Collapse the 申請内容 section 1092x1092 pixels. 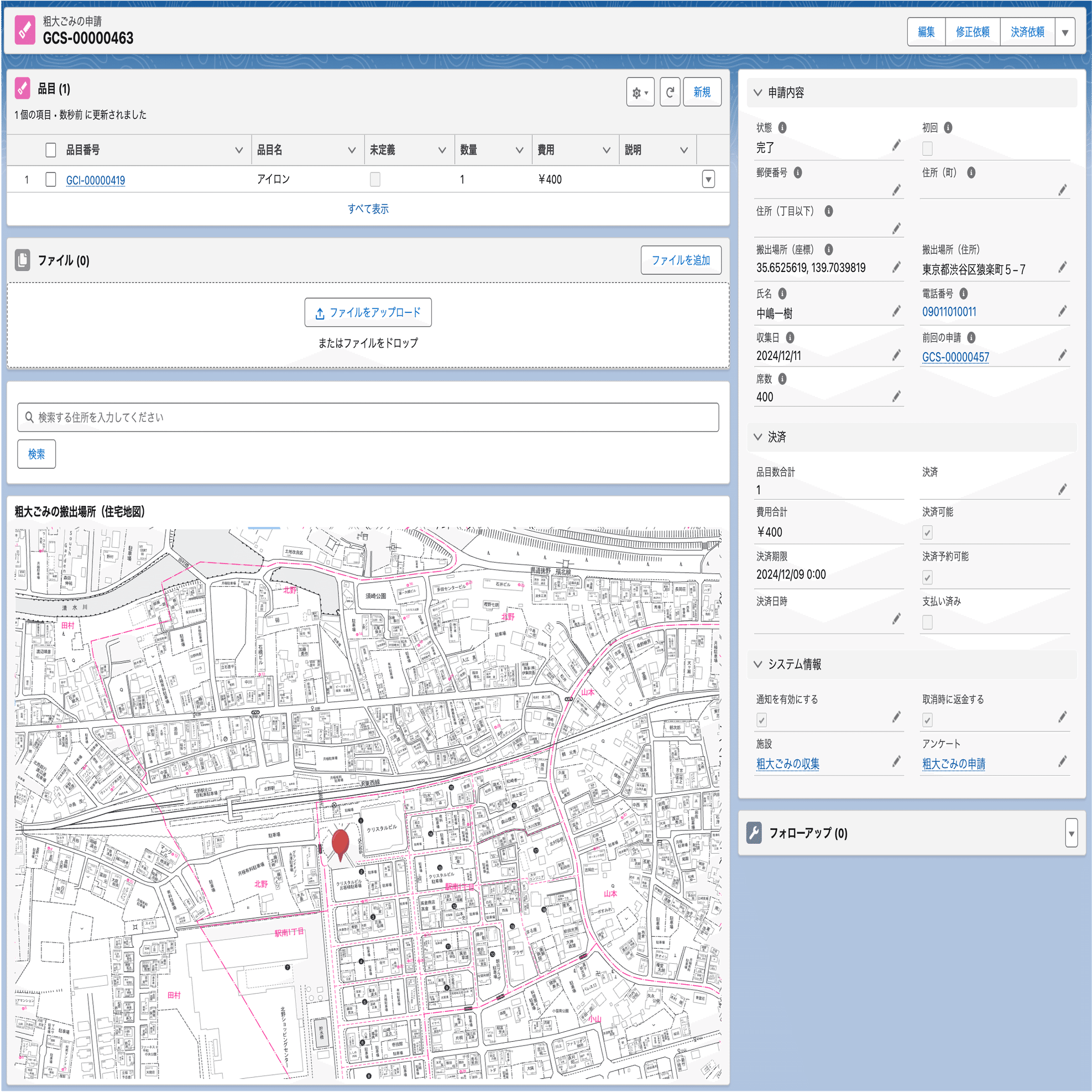[758, 93]
